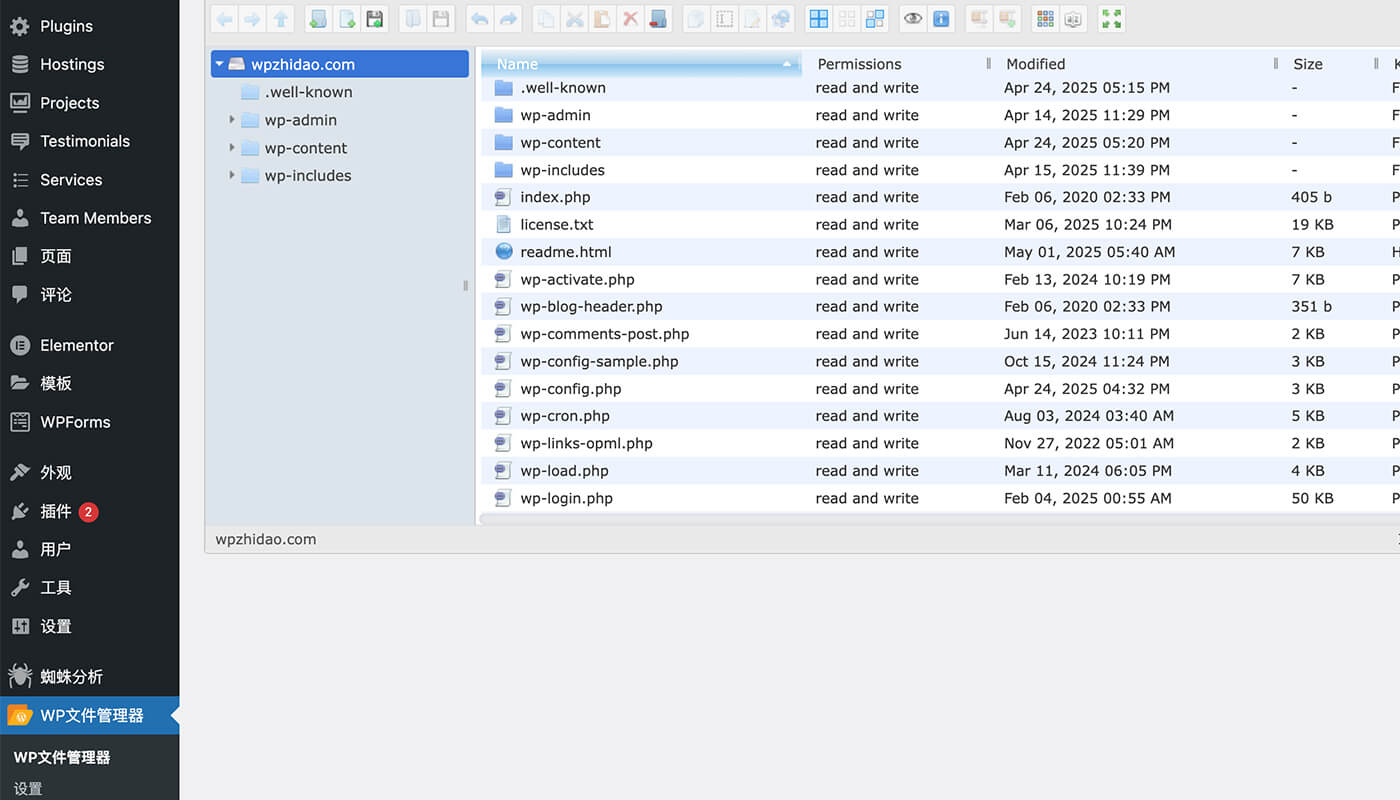Select the wp-links-opml.php file row
The width and height of the screenshot is (1400, 800).
(940, 443)
